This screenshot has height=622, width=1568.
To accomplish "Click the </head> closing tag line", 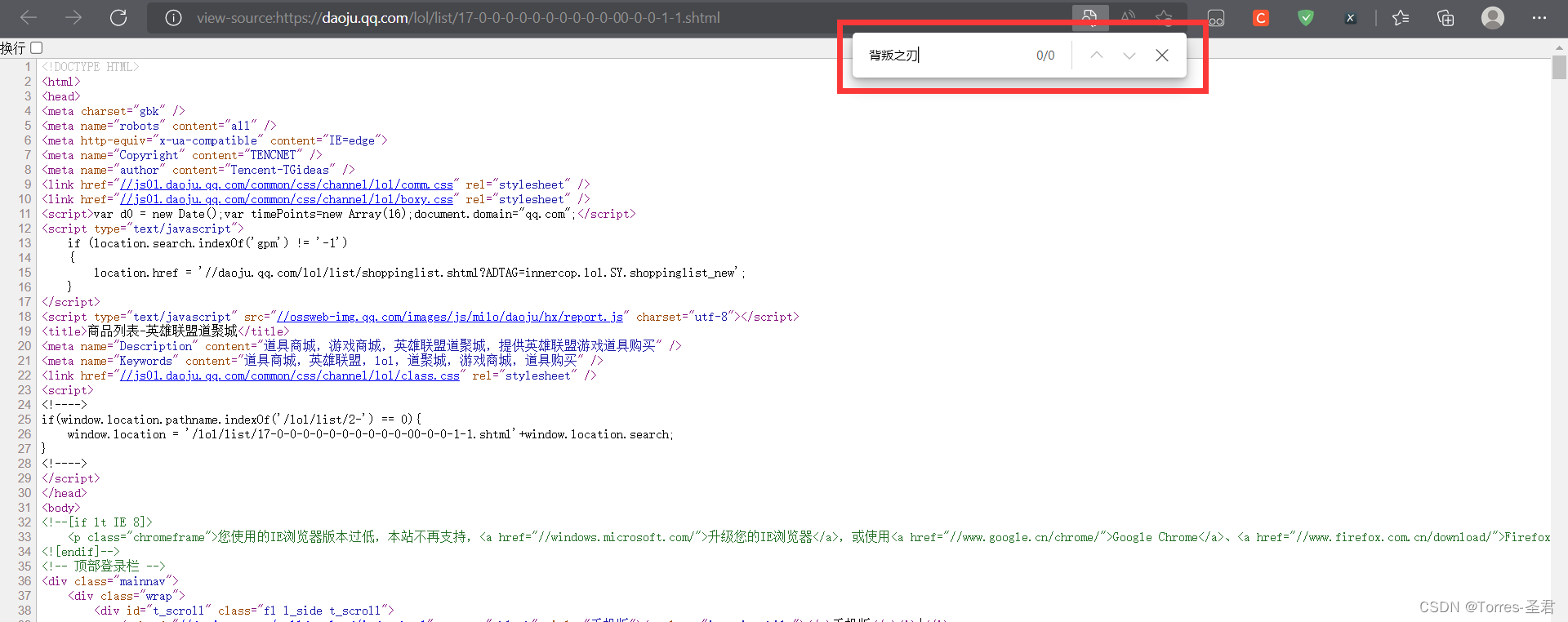I will click(x=65, y=493).
